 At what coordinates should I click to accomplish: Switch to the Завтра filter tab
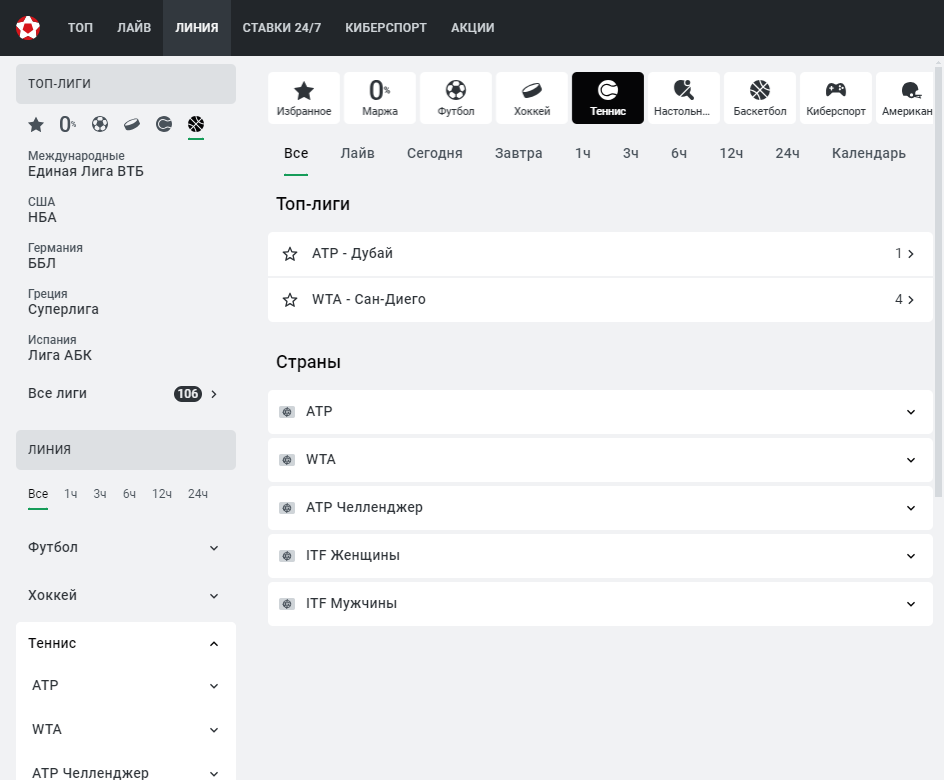tap(518, 153)
